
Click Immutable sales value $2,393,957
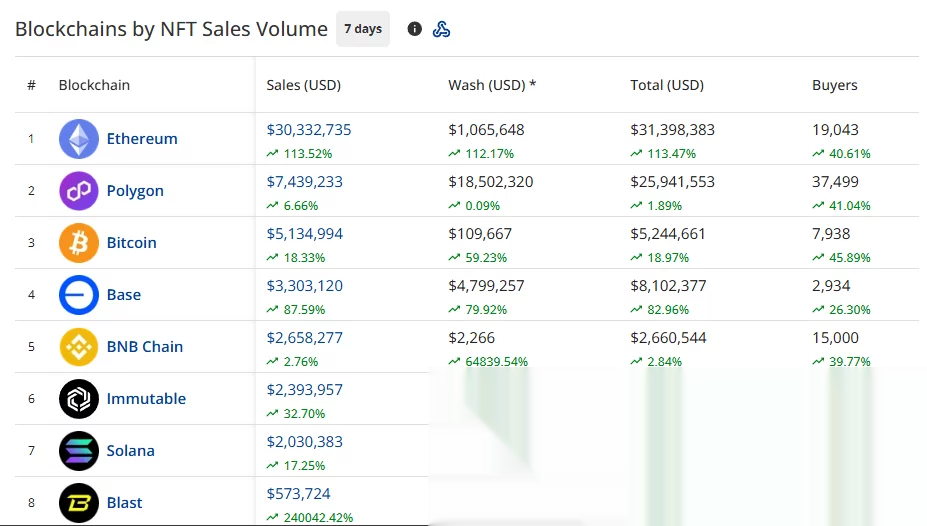pyautogui.click(x=304, y=390)
